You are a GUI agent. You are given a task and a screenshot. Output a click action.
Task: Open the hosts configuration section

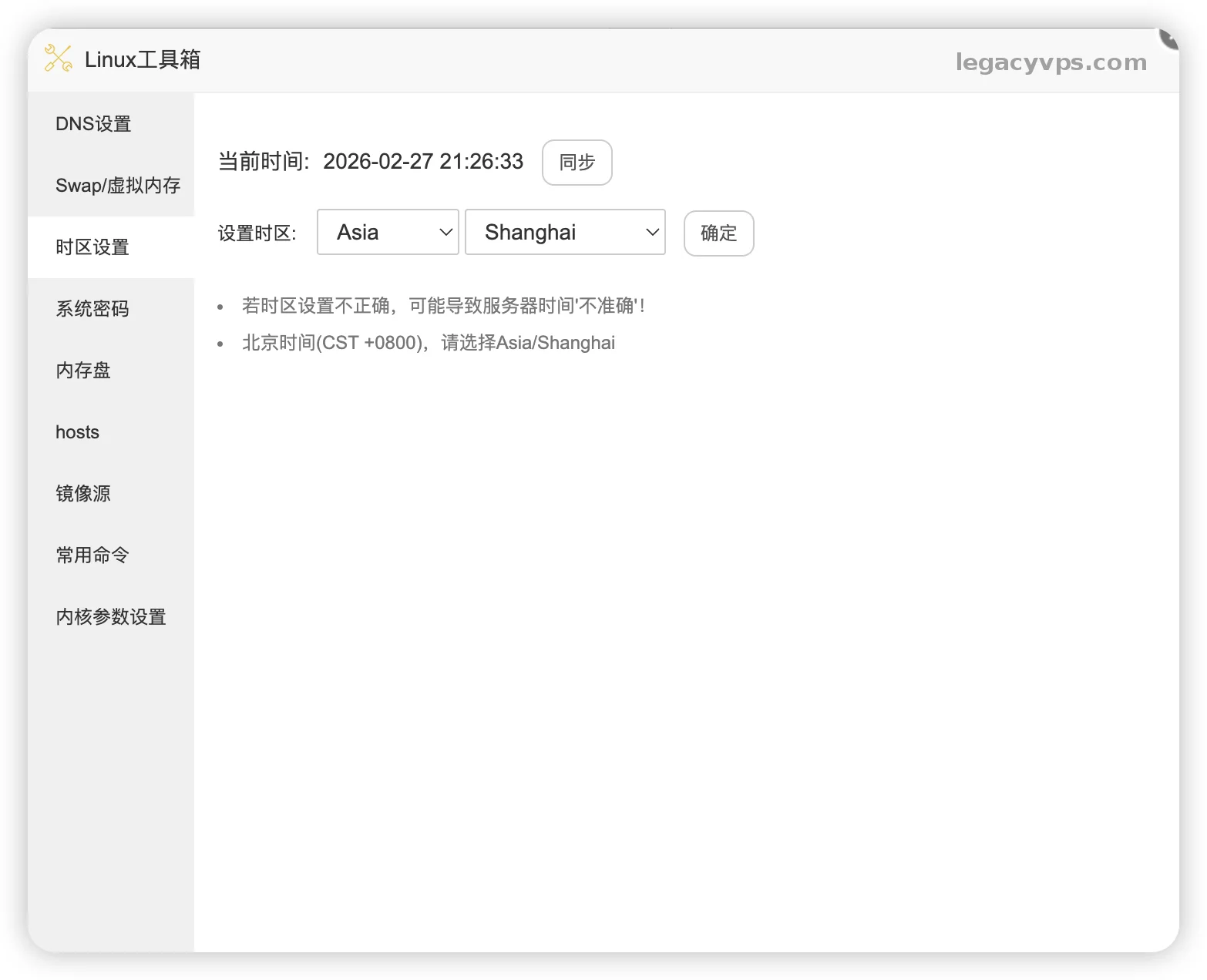77,432
